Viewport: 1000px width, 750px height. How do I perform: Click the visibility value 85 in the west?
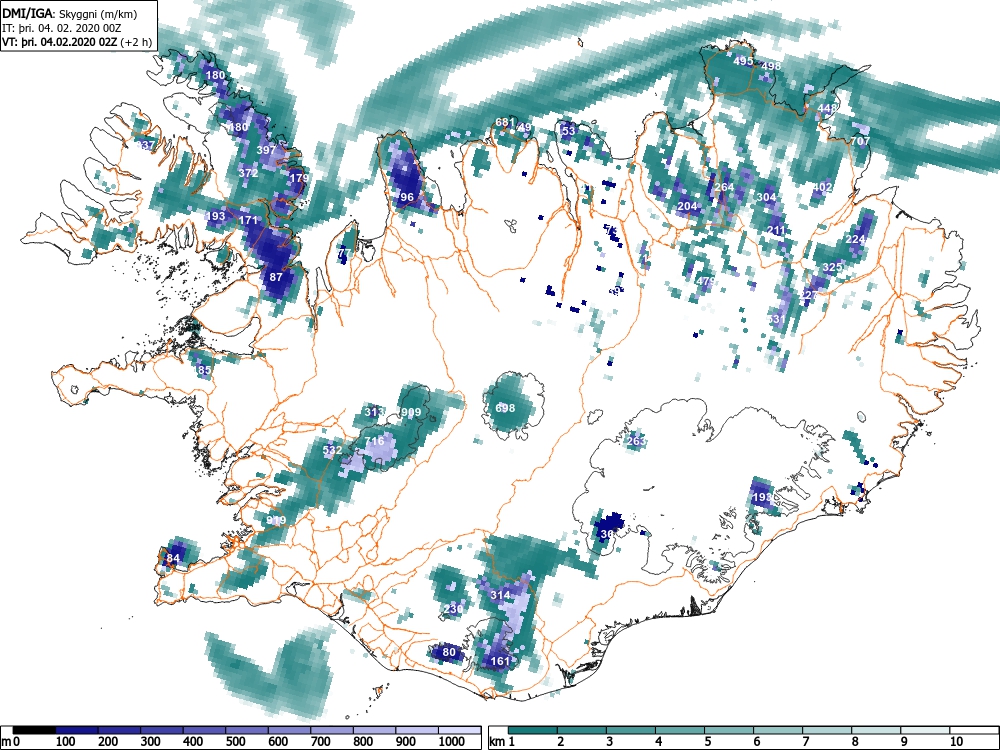click(204, 370)
